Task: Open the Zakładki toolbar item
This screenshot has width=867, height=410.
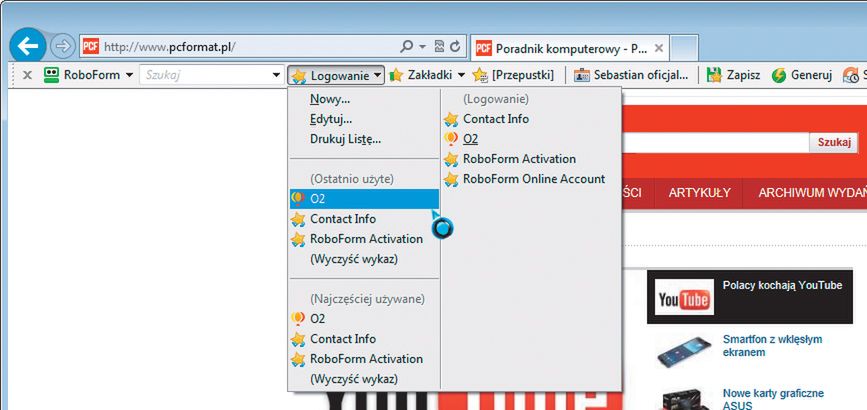Action: tap(421, 75)
